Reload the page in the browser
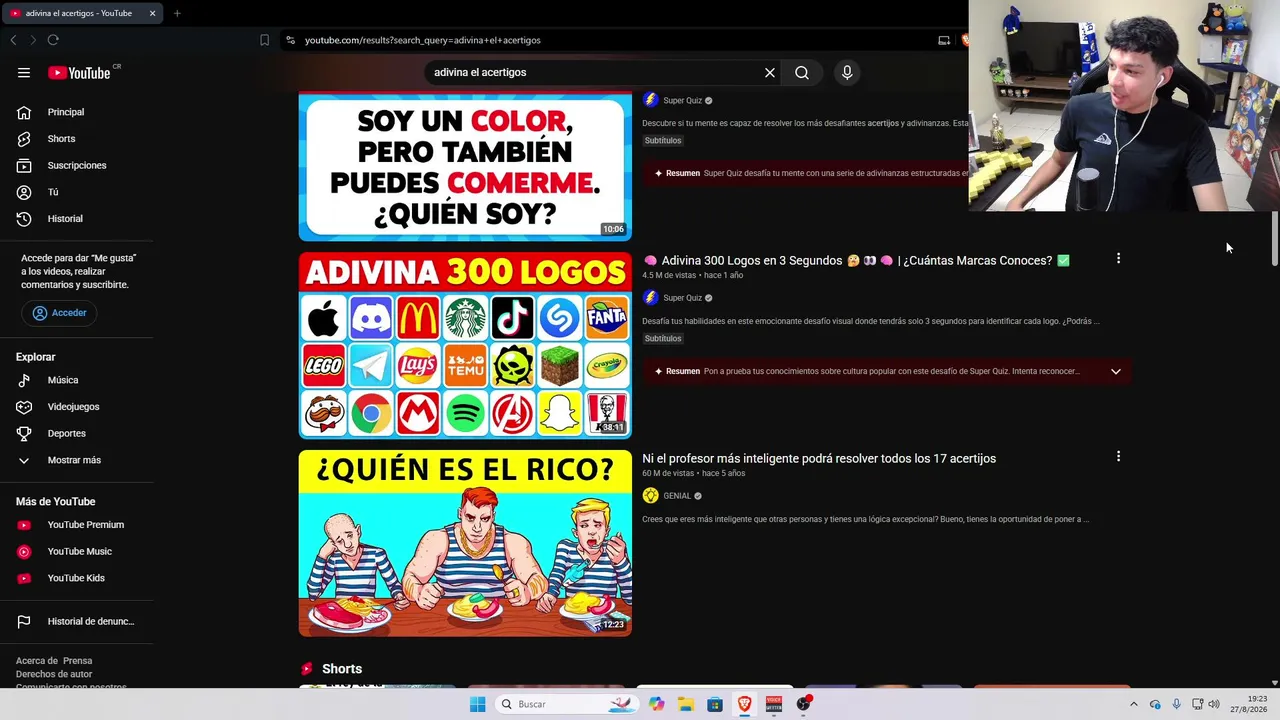 (53, 40)
